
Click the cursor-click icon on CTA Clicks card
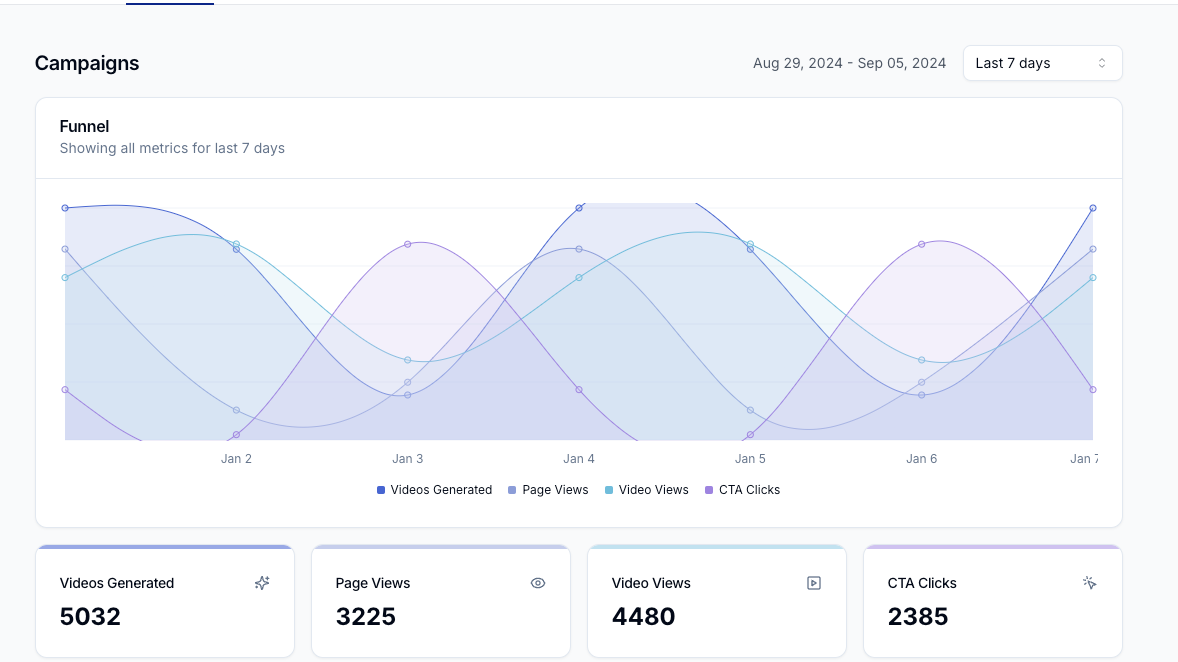(x=1090, y=583)
